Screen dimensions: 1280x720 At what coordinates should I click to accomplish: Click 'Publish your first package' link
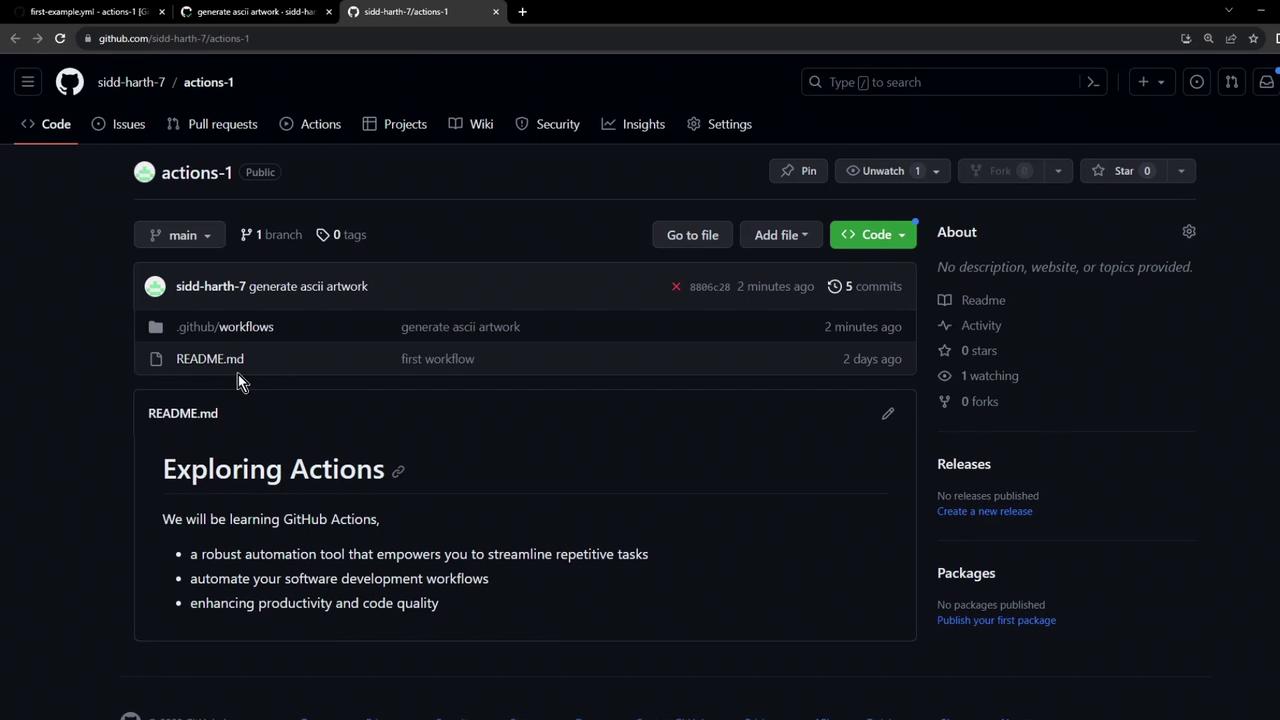click(x=996, y=620)
